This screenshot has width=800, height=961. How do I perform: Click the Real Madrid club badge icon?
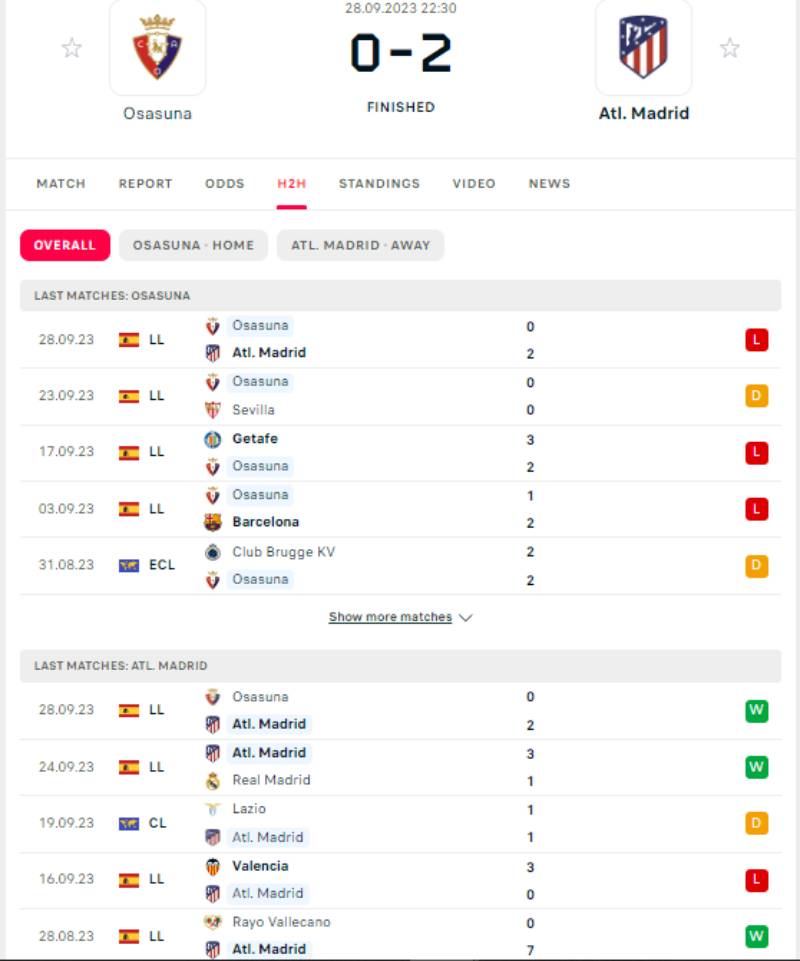212,781
